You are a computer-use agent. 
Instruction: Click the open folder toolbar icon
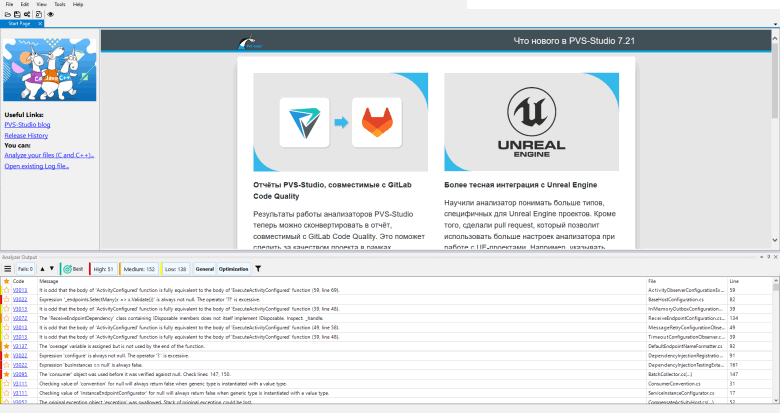point(7,15)
